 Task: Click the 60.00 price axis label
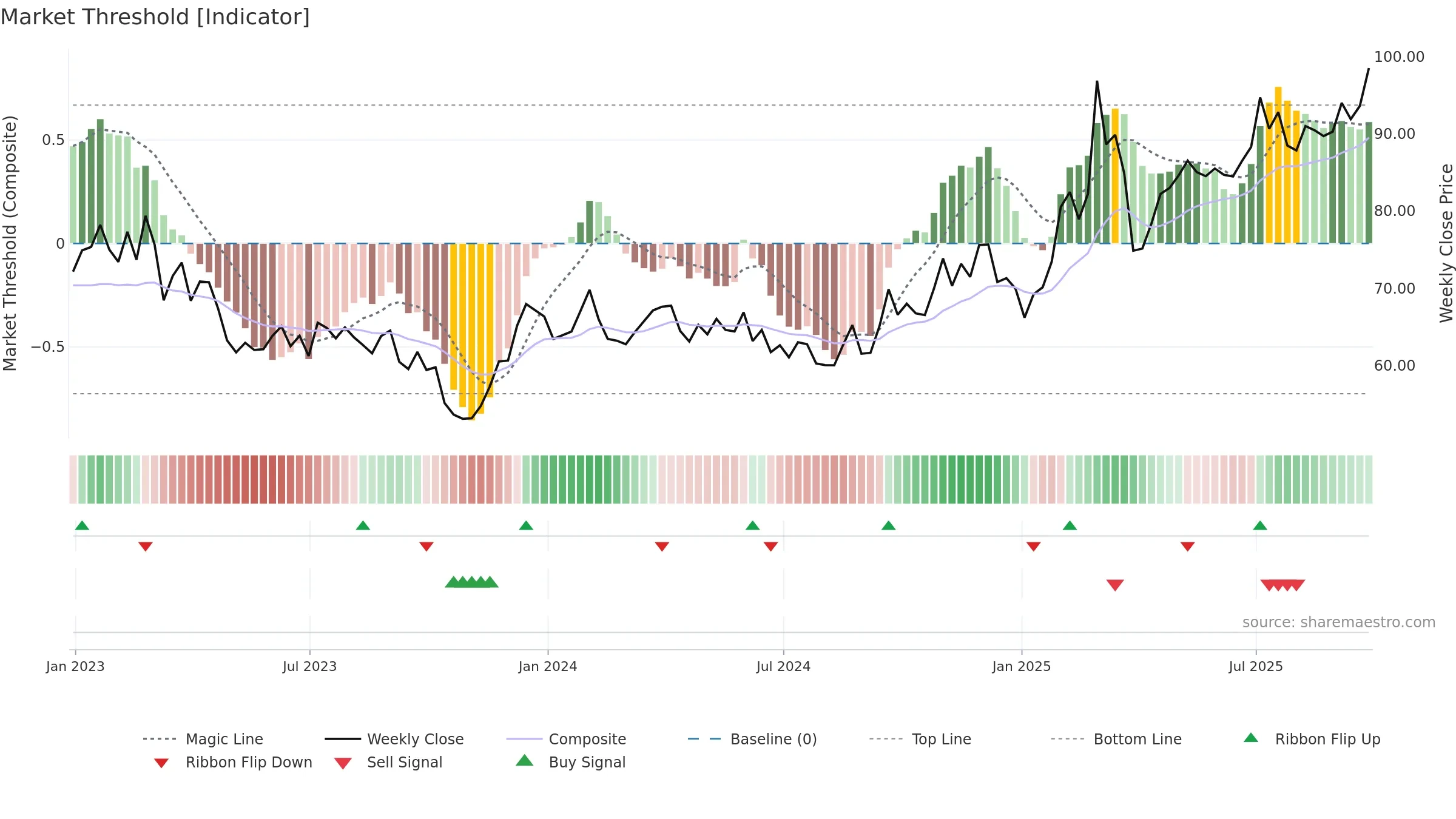click(x=1395, y=366)
